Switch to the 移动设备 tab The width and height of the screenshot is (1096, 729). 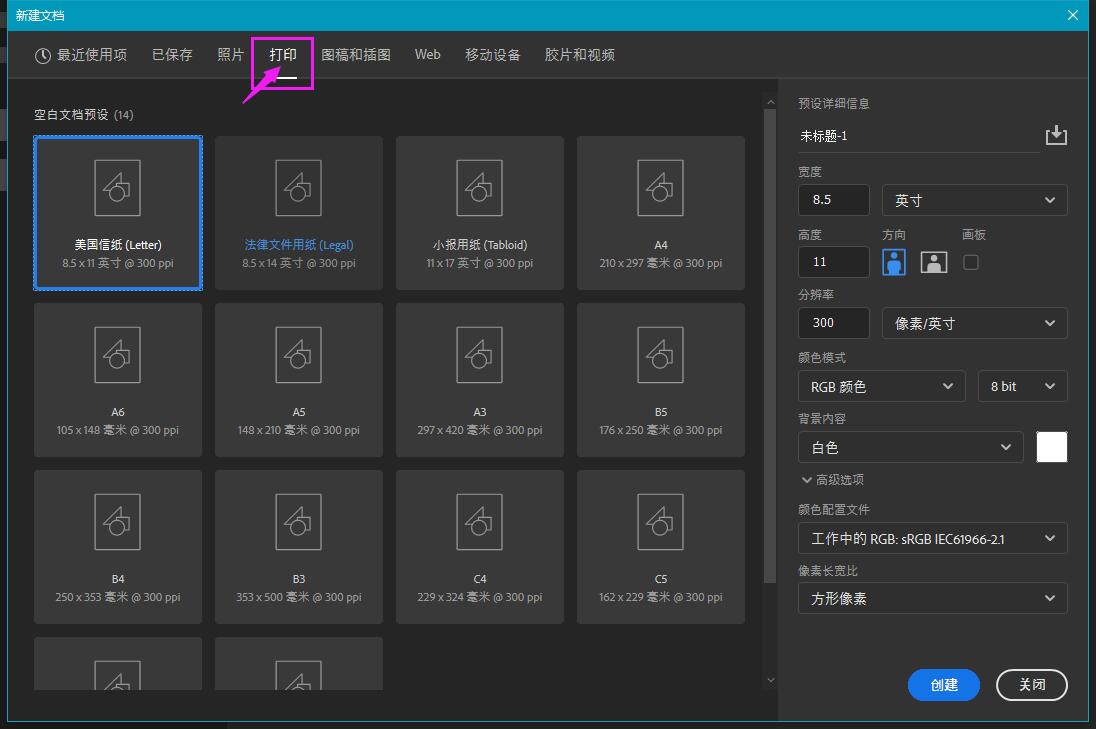[493, 55]
